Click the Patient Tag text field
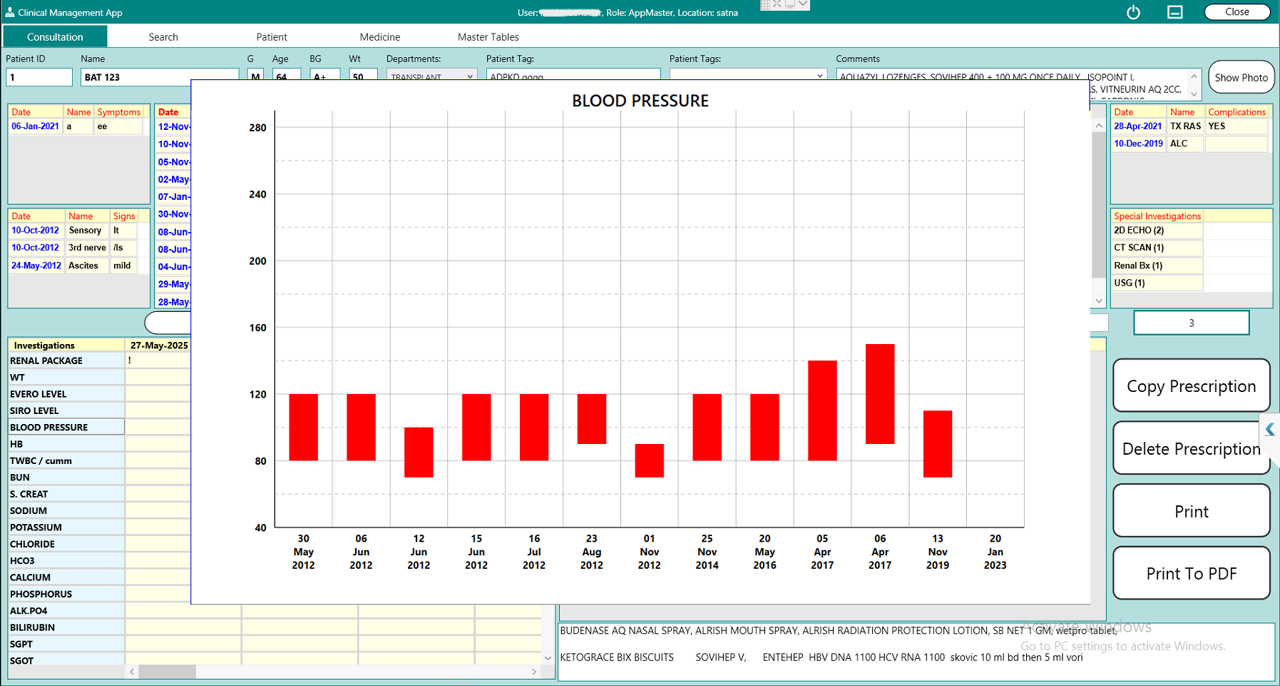This screenshot has width=1280, height=686. coord(573,76)
